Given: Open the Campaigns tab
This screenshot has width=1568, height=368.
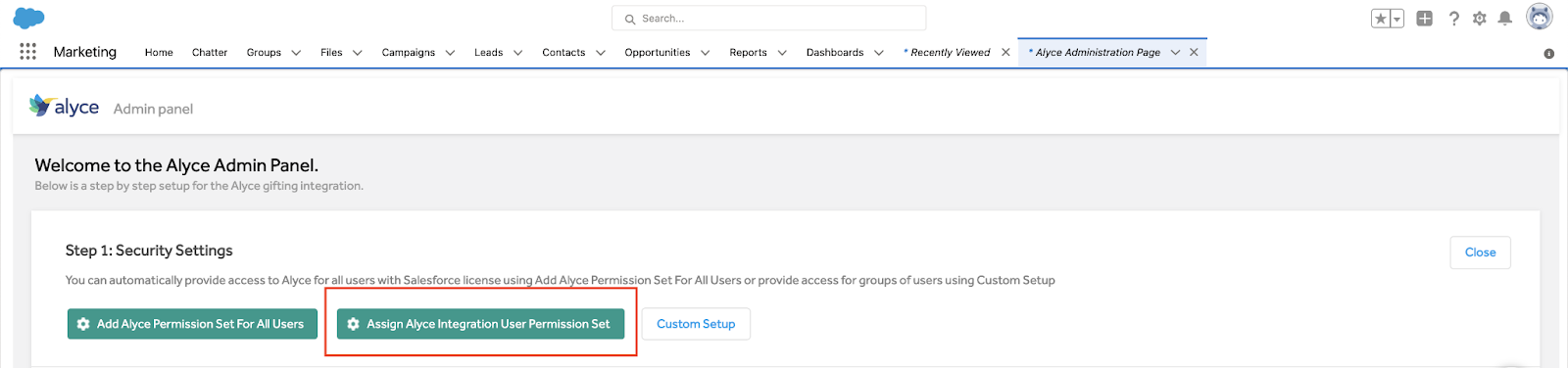Looking at the screenshot, I should pyautogui.click(x=409, y=53).
